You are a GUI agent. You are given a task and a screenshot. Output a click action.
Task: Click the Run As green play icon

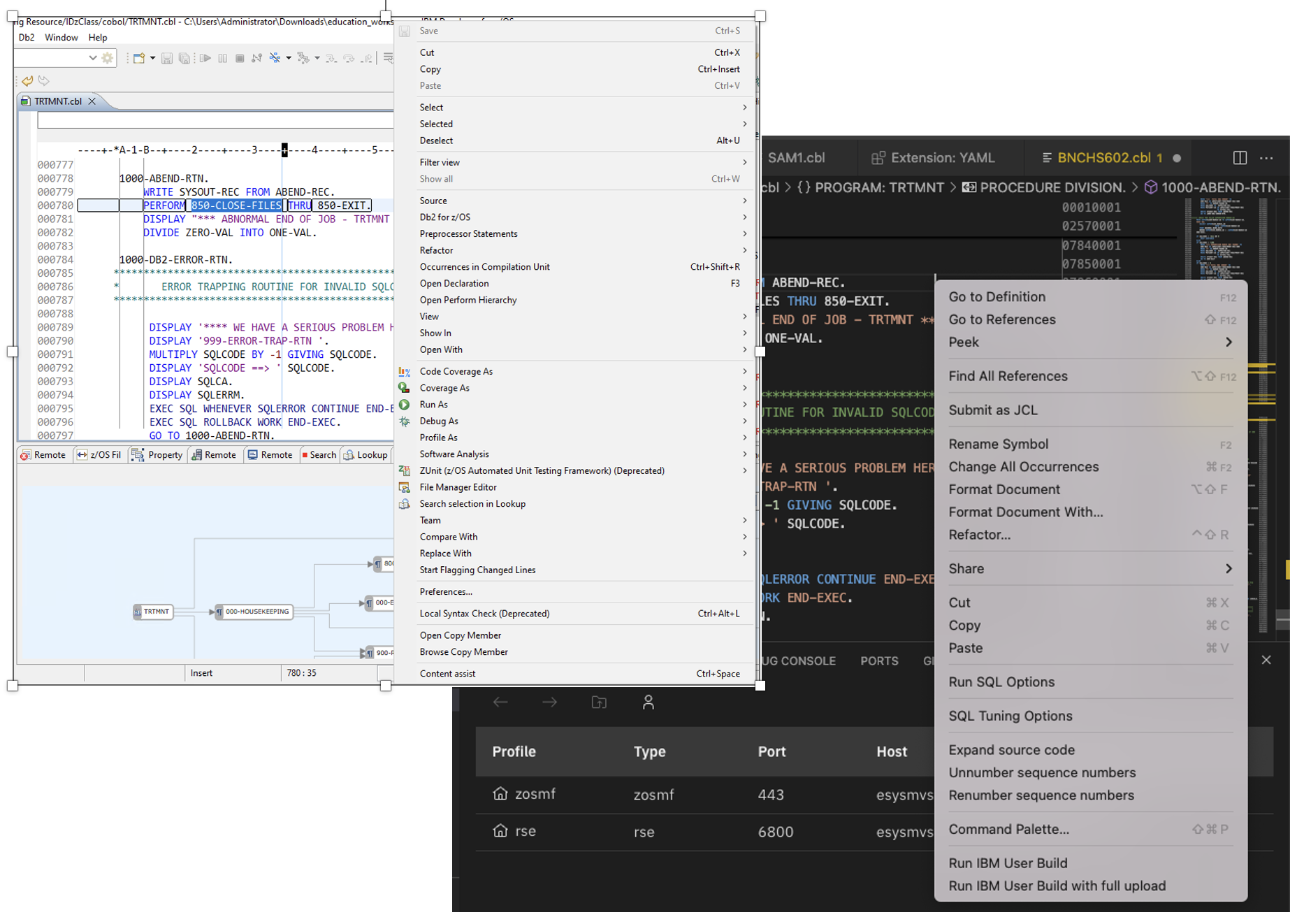coord(405,405)
